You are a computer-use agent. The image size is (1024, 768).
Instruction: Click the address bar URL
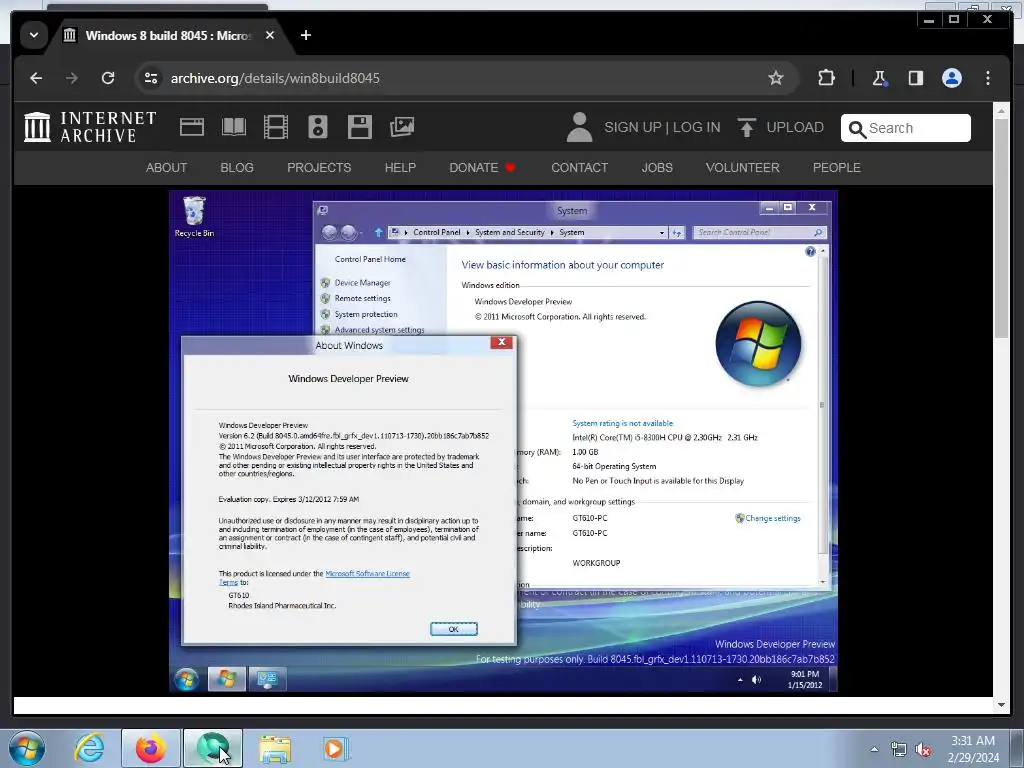pyautogui.click(x=275, y=78)
